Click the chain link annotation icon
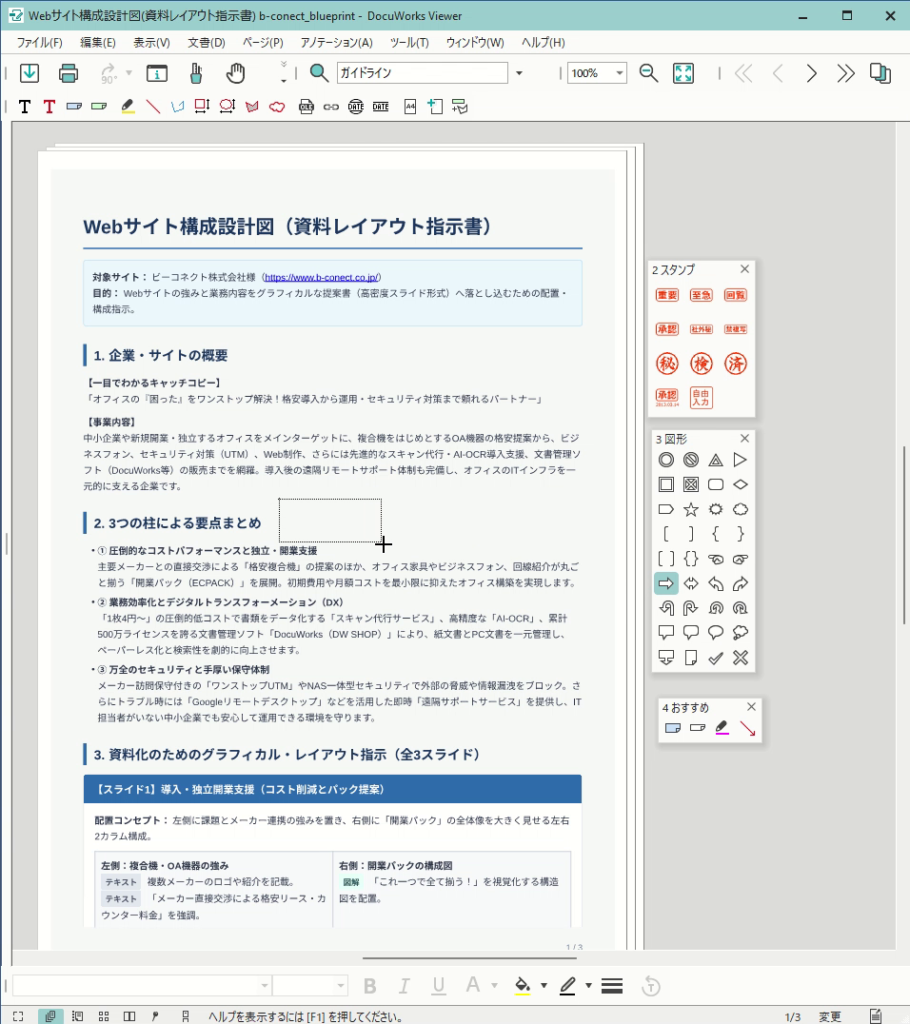Viewport: 910px width, 1024px height. point(331,107)
